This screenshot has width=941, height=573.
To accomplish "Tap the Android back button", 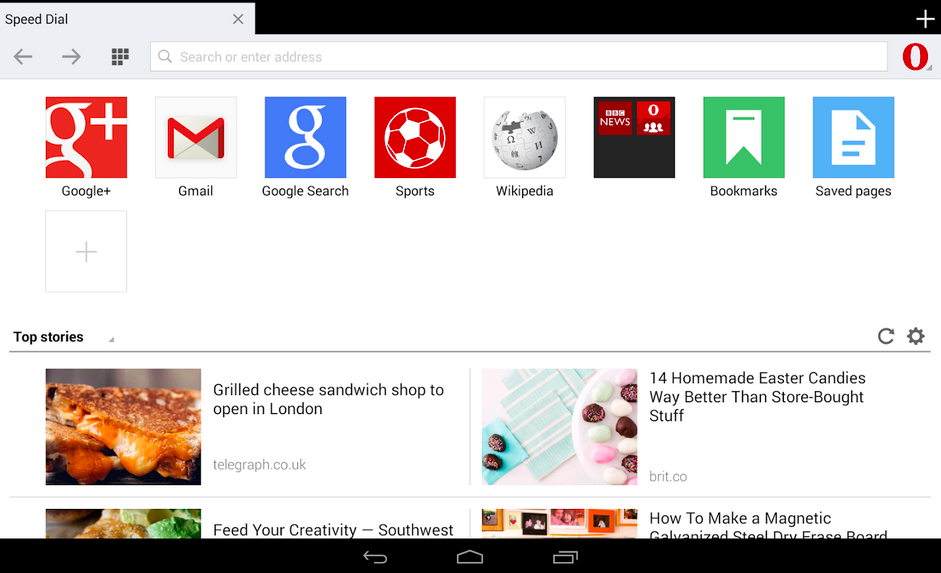I will pos(375,557).
